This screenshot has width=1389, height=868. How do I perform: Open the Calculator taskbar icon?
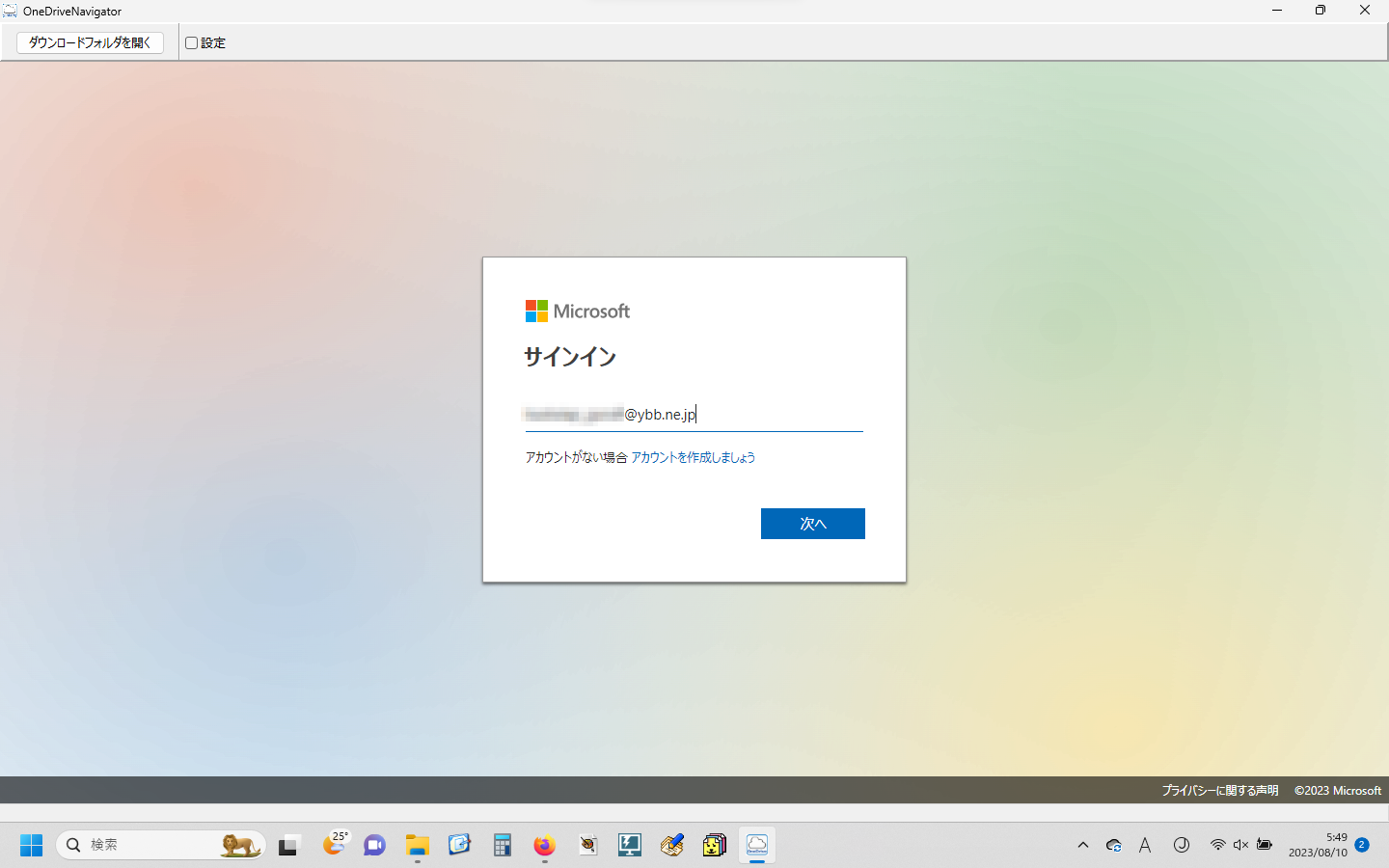point(503,846)
